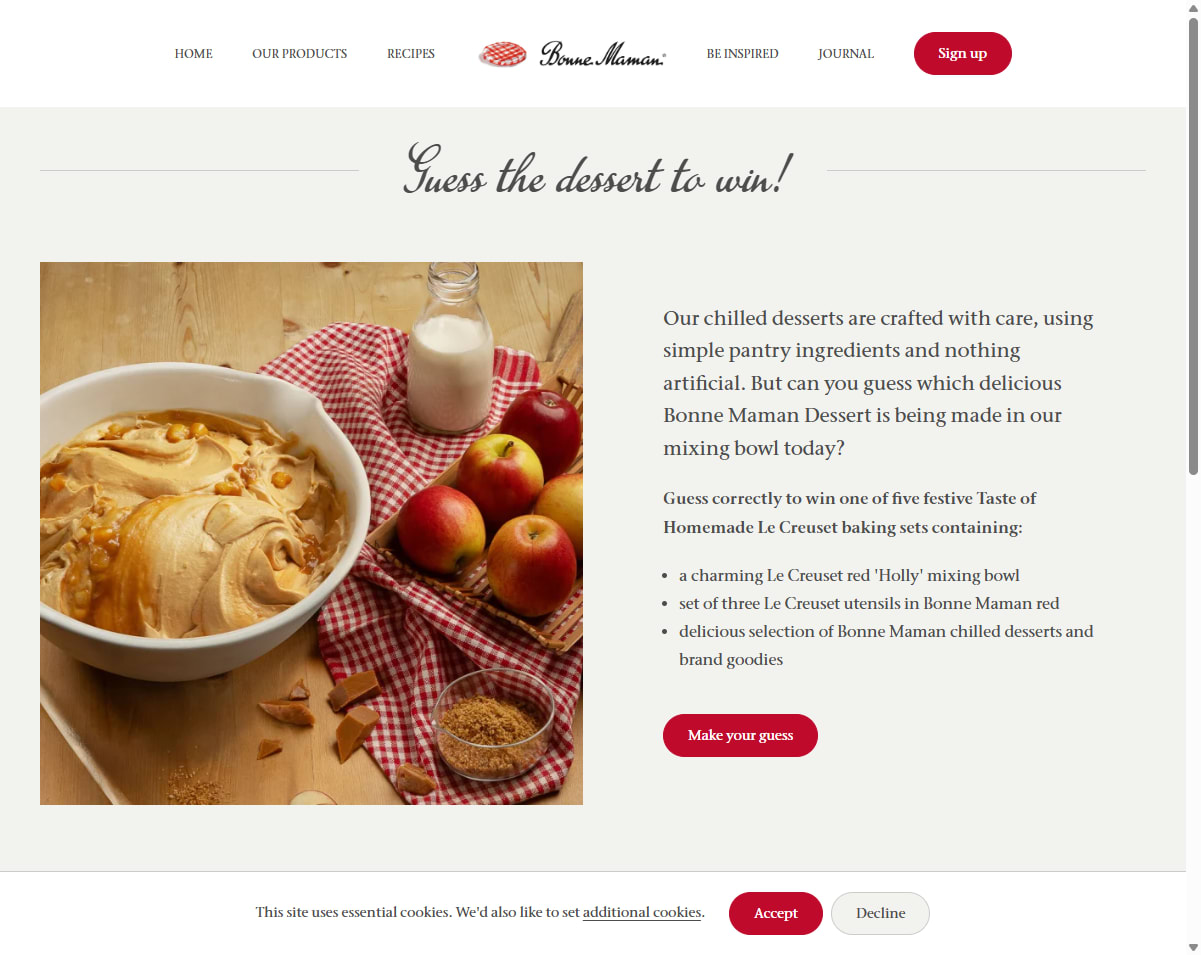1201x955 pixels.
Task: Follow the additional cookies link
Action: (642, 912)
